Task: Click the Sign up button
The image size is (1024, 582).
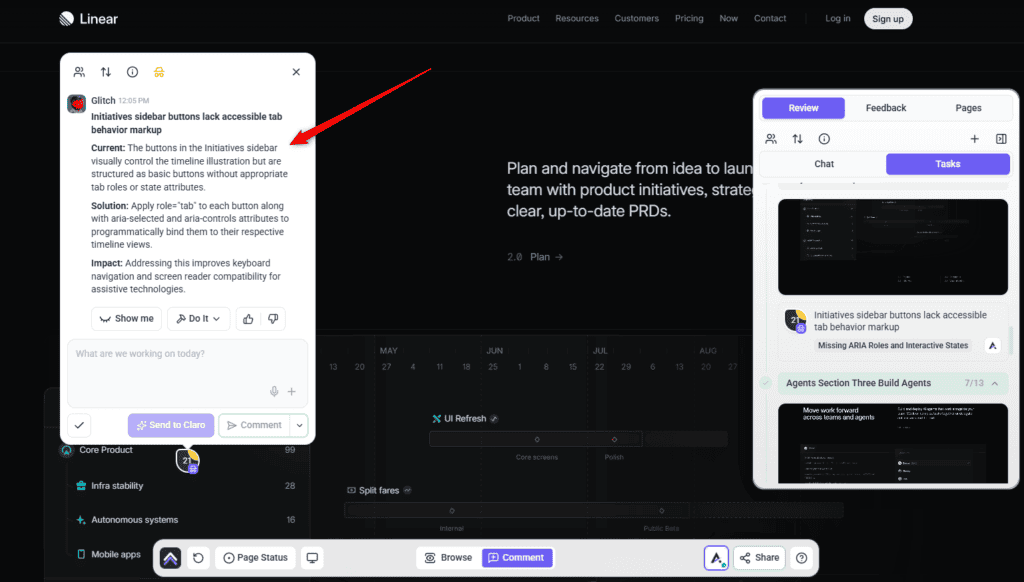Action: click(x=888, y=19)
